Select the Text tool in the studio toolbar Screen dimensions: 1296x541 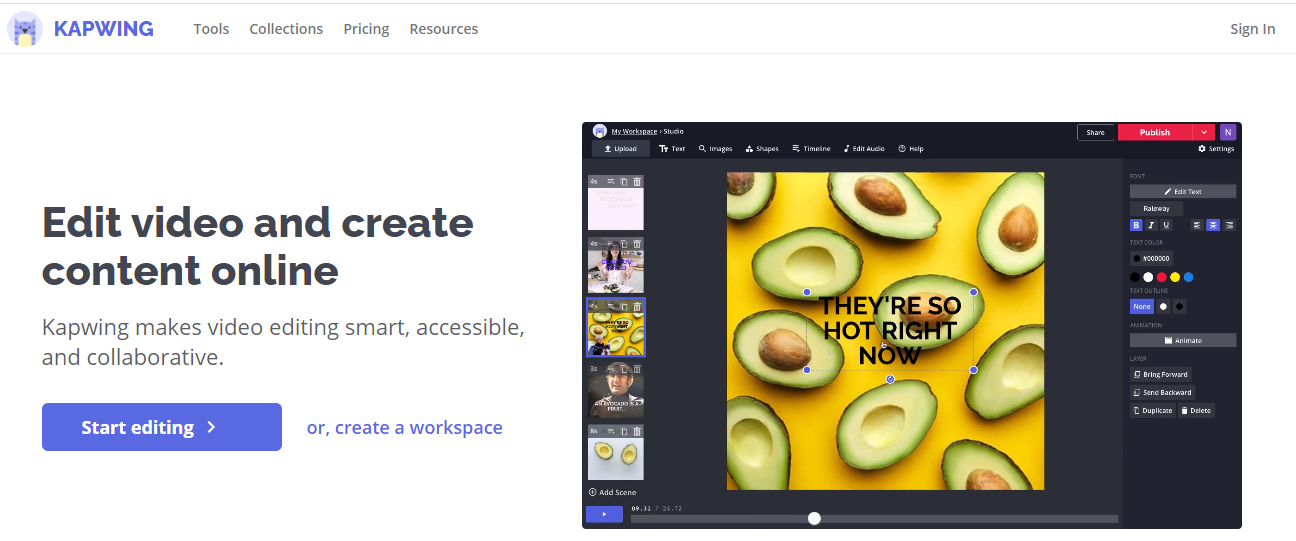[672, 148]
